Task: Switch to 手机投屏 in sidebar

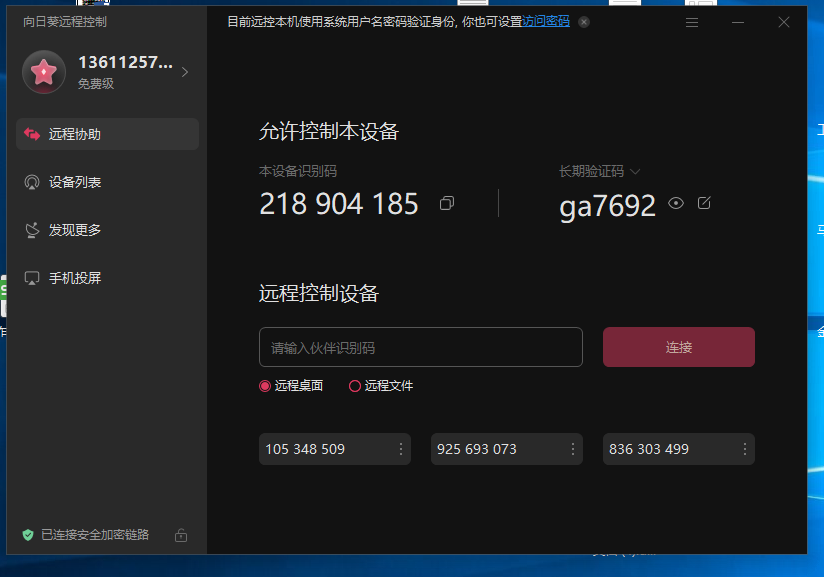Action: coord(75,278)
